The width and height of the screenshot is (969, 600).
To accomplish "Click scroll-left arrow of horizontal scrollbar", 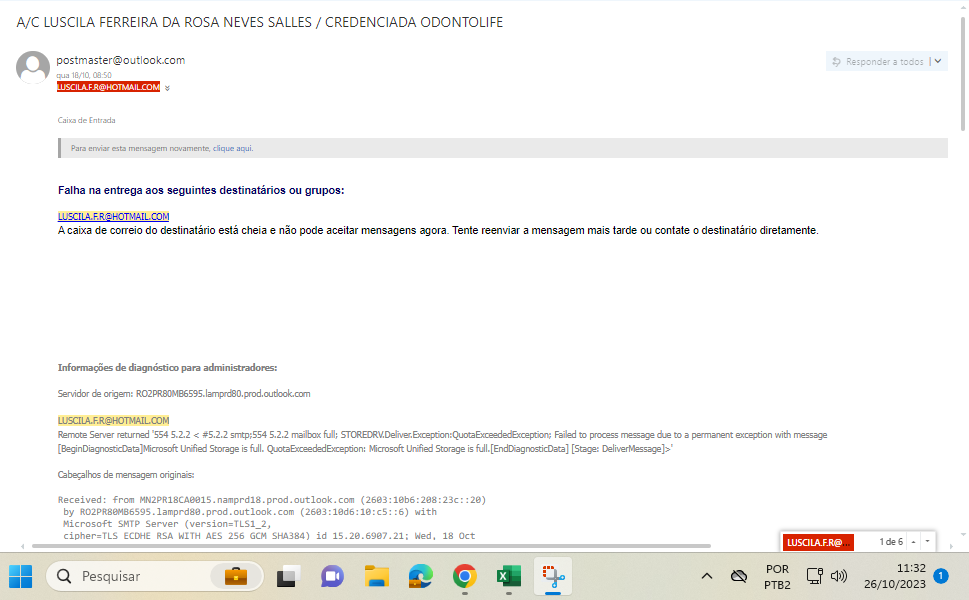I will point(23,546).
